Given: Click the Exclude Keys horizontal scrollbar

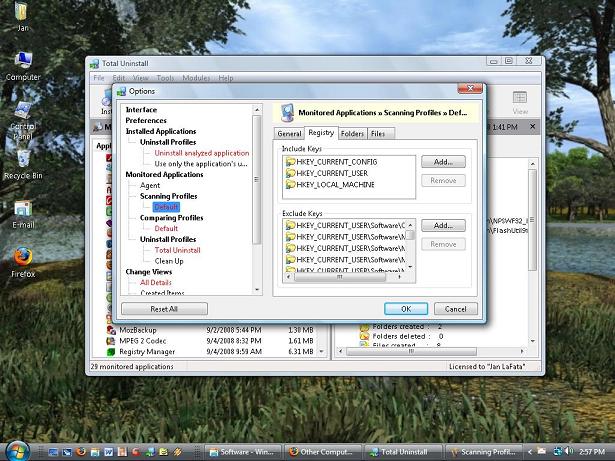Looking at the screenshot, I should (340, 277).
